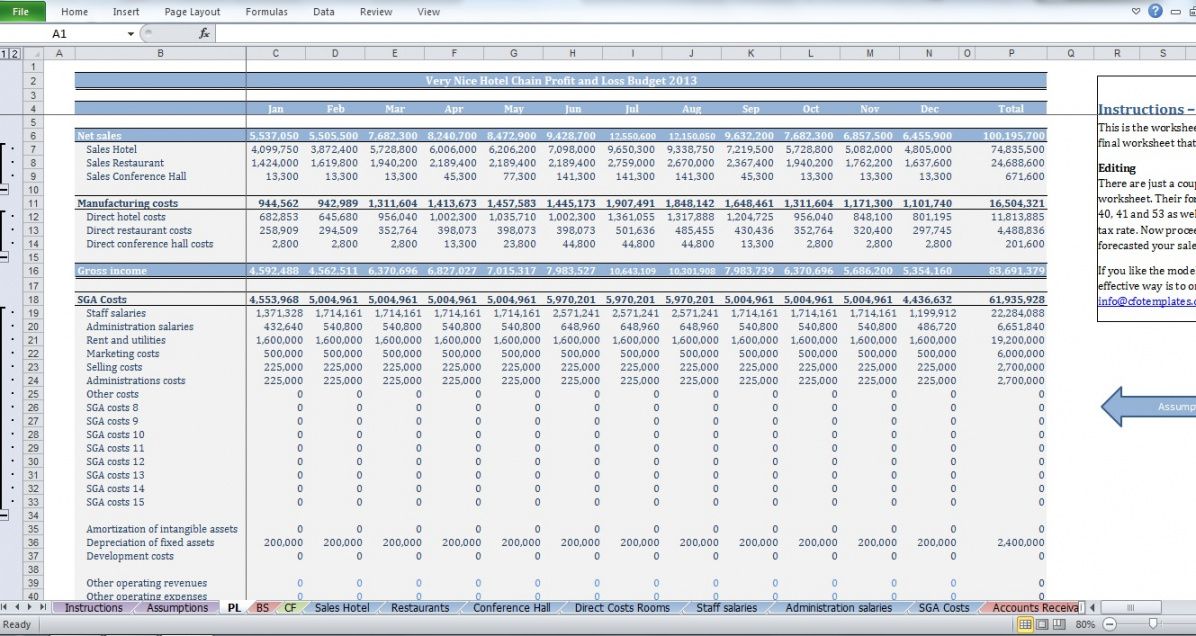Image resolution: width=1196 pixels, height=636 pixels.
Task: Switch to Page Break Preview icon
Action: pos(1057,625)
